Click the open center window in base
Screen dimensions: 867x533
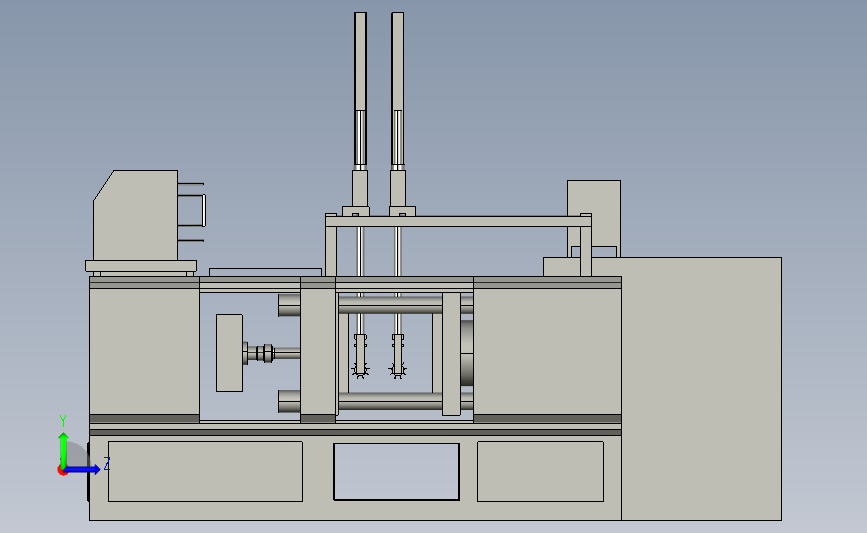tap(396, 472)
